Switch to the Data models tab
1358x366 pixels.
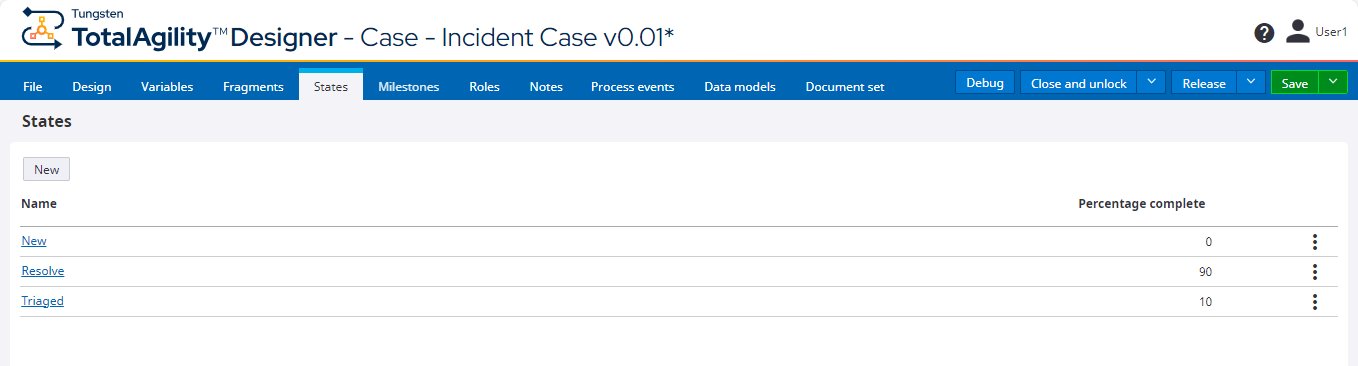coord(740,86)
